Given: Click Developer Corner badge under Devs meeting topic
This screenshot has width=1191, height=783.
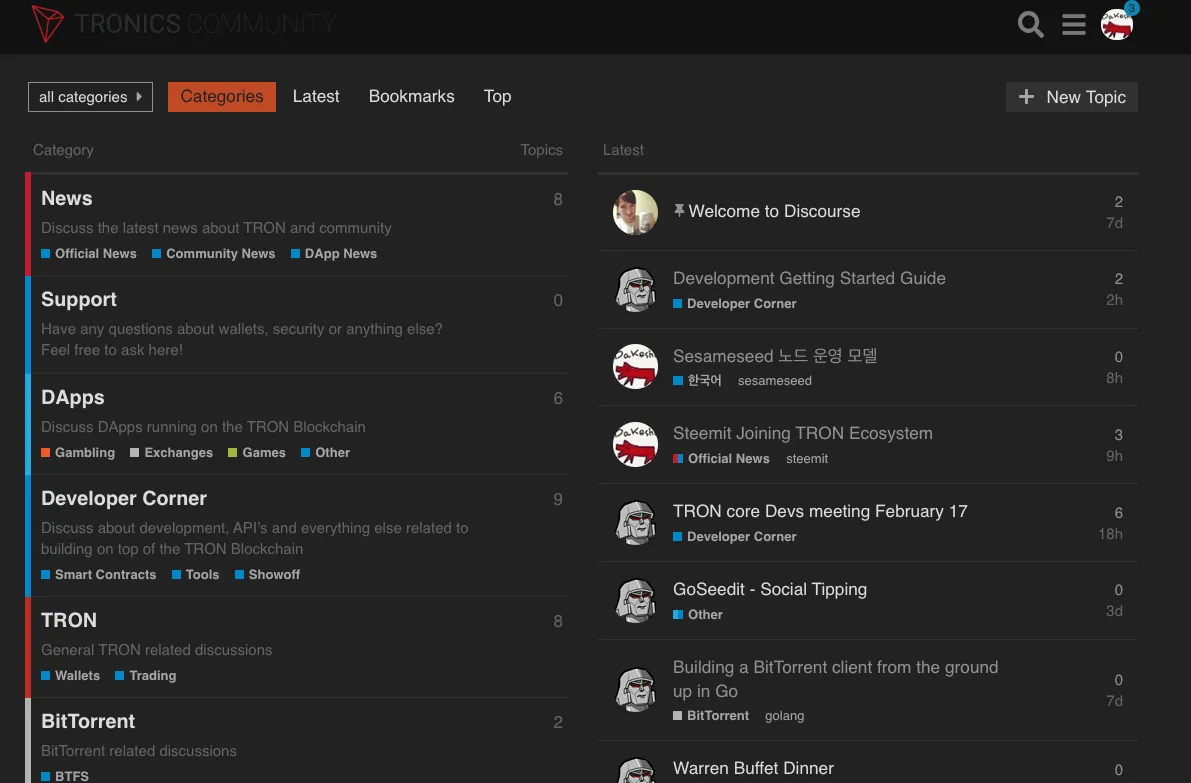Looking at the screenshot, I should pos(735,536).
